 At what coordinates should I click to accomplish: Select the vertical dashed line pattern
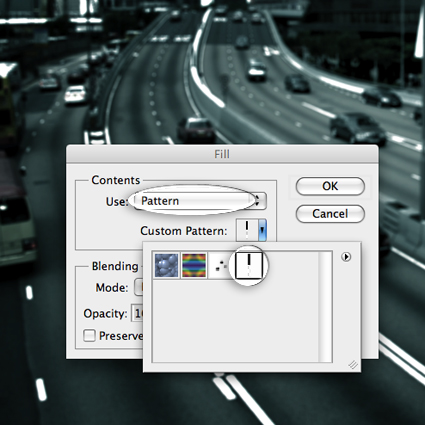[x=249, y=265]
